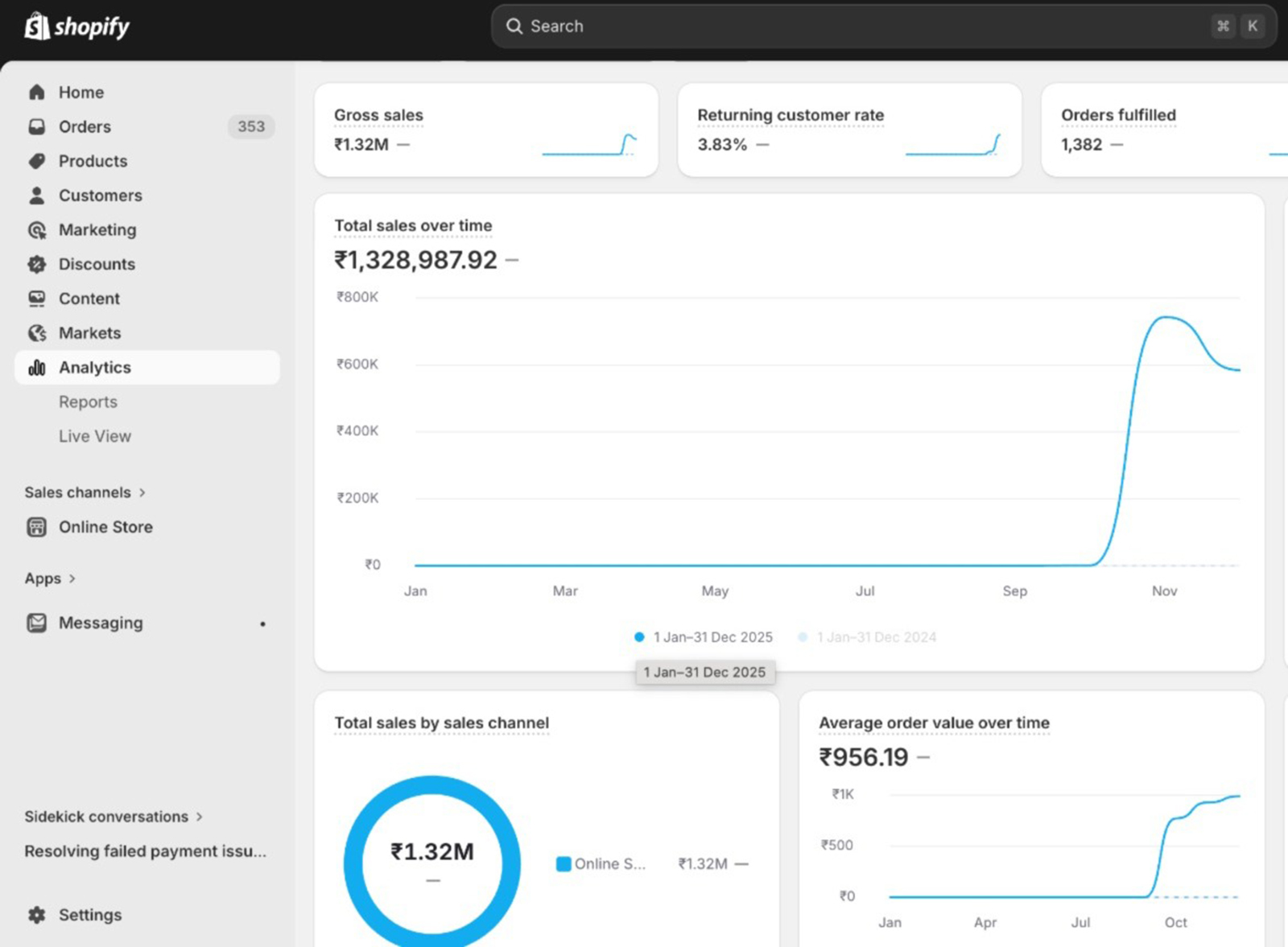Select the Markets globe icon
Screen dimensions: 1288x947
(37, 333)
